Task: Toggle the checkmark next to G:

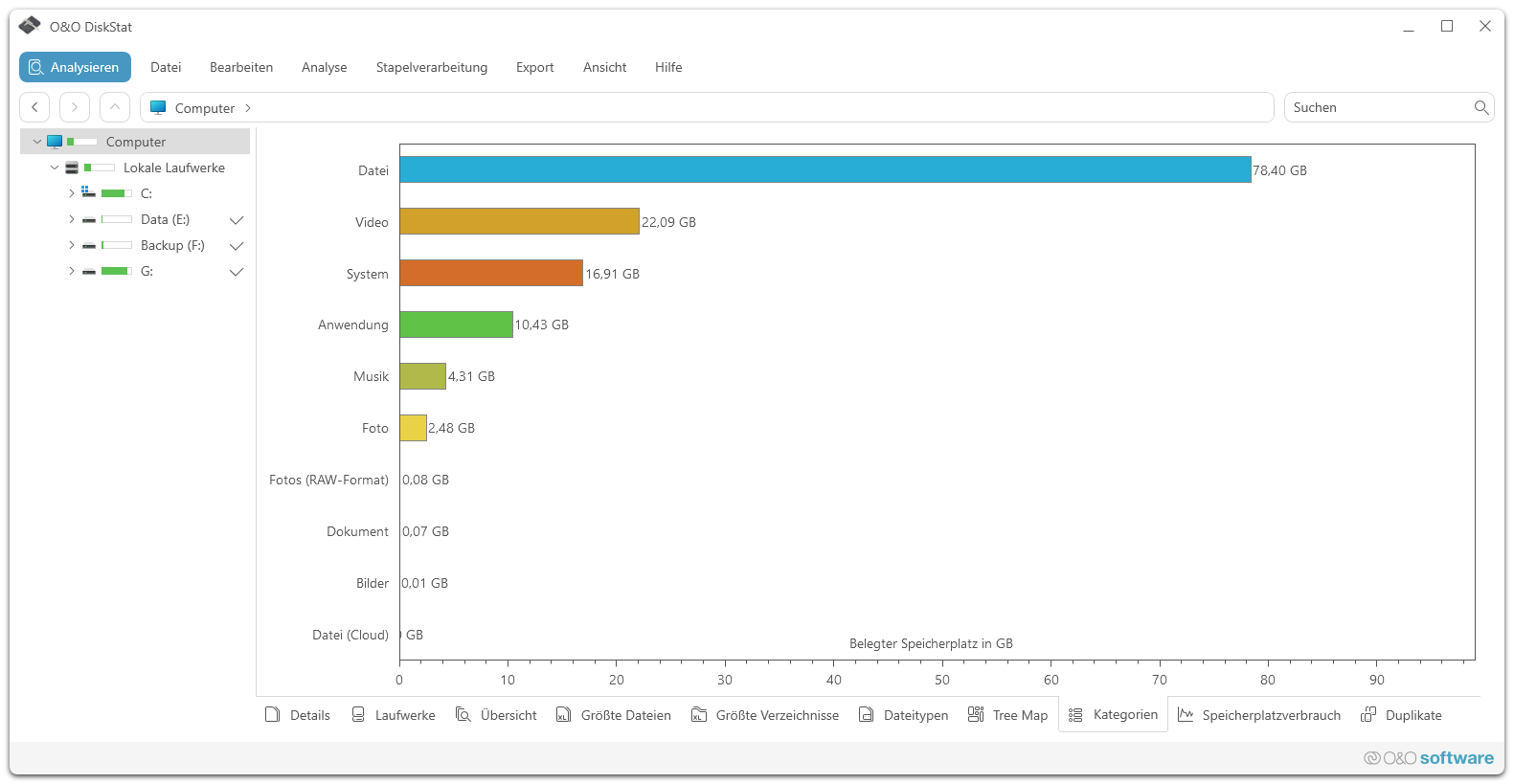Action: tap(237, 272)
